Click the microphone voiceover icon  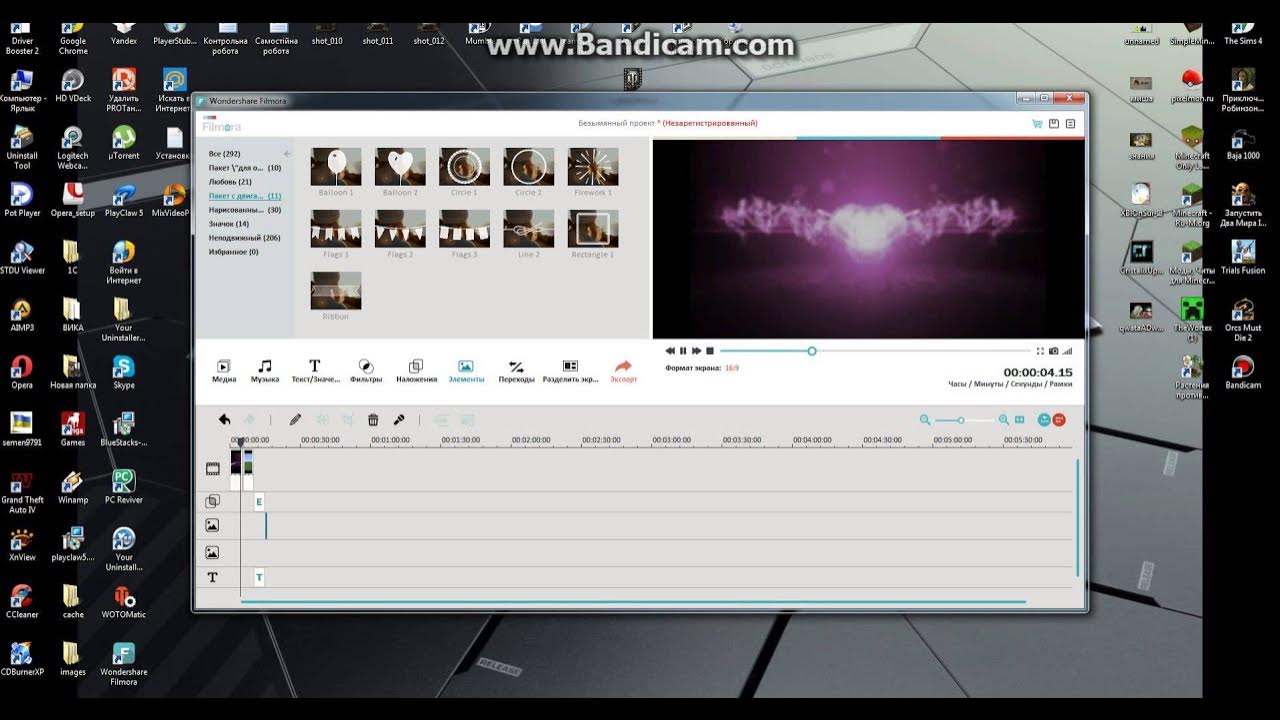(399, 420)
